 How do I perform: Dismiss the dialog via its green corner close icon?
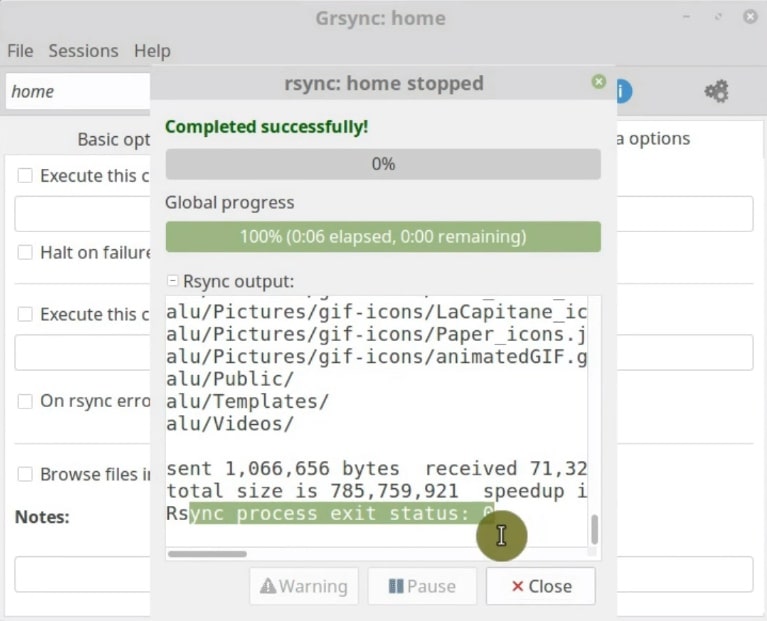click(599, 82)
